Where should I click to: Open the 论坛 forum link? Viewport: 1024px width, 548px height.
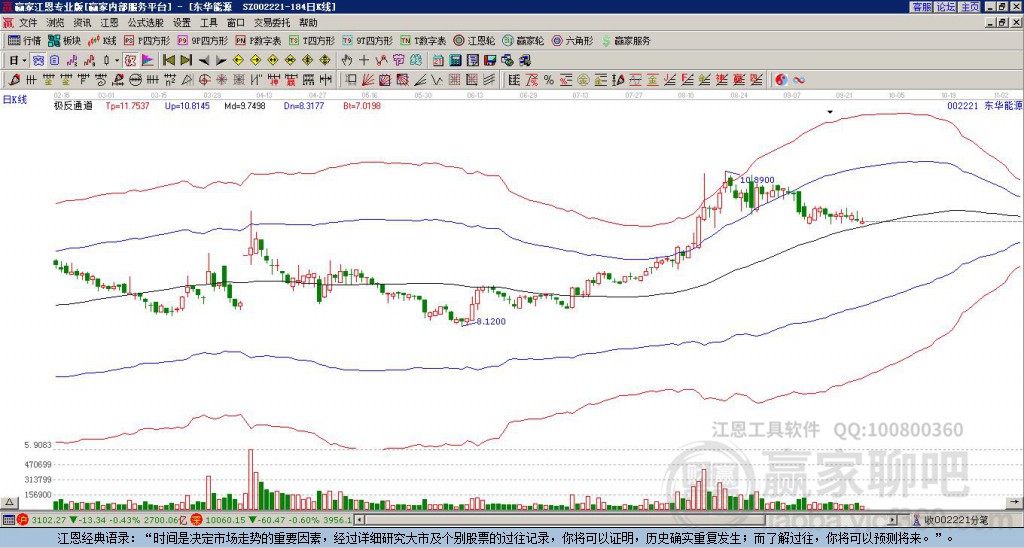click(x=946, y=7)
